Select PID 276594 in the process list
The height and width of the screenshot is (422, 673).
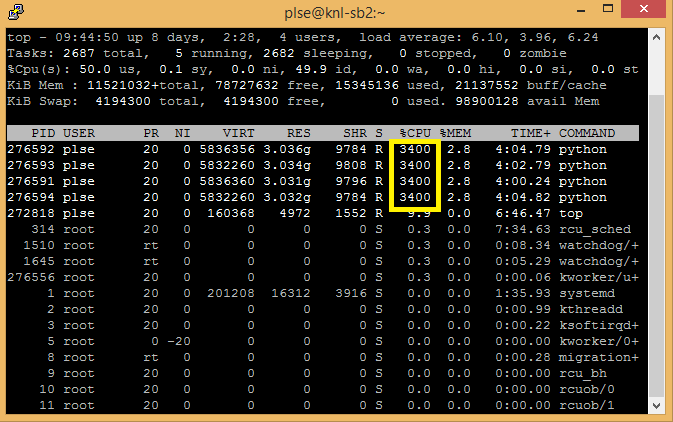(31, 197)
